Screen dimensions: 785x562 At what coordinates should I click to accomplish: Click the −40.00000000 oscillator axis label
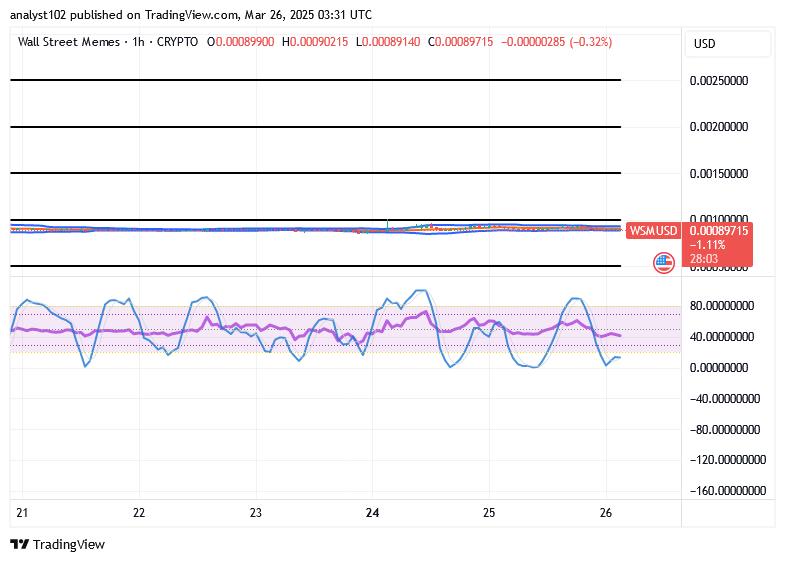(x=725, y=398)
